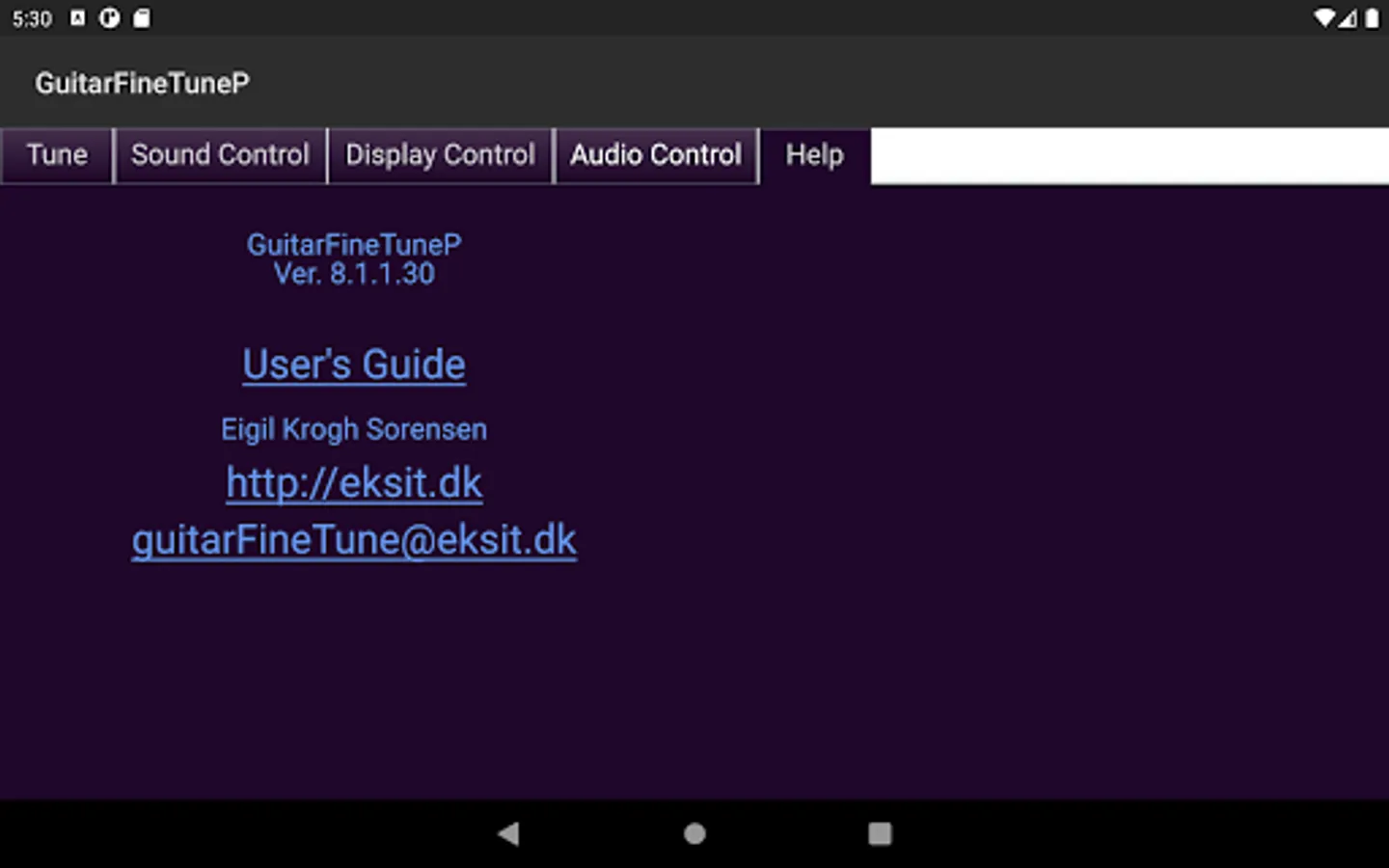
Task: Go to the Display Control tab
Action: pyautogui.click(x=440, y=155)
